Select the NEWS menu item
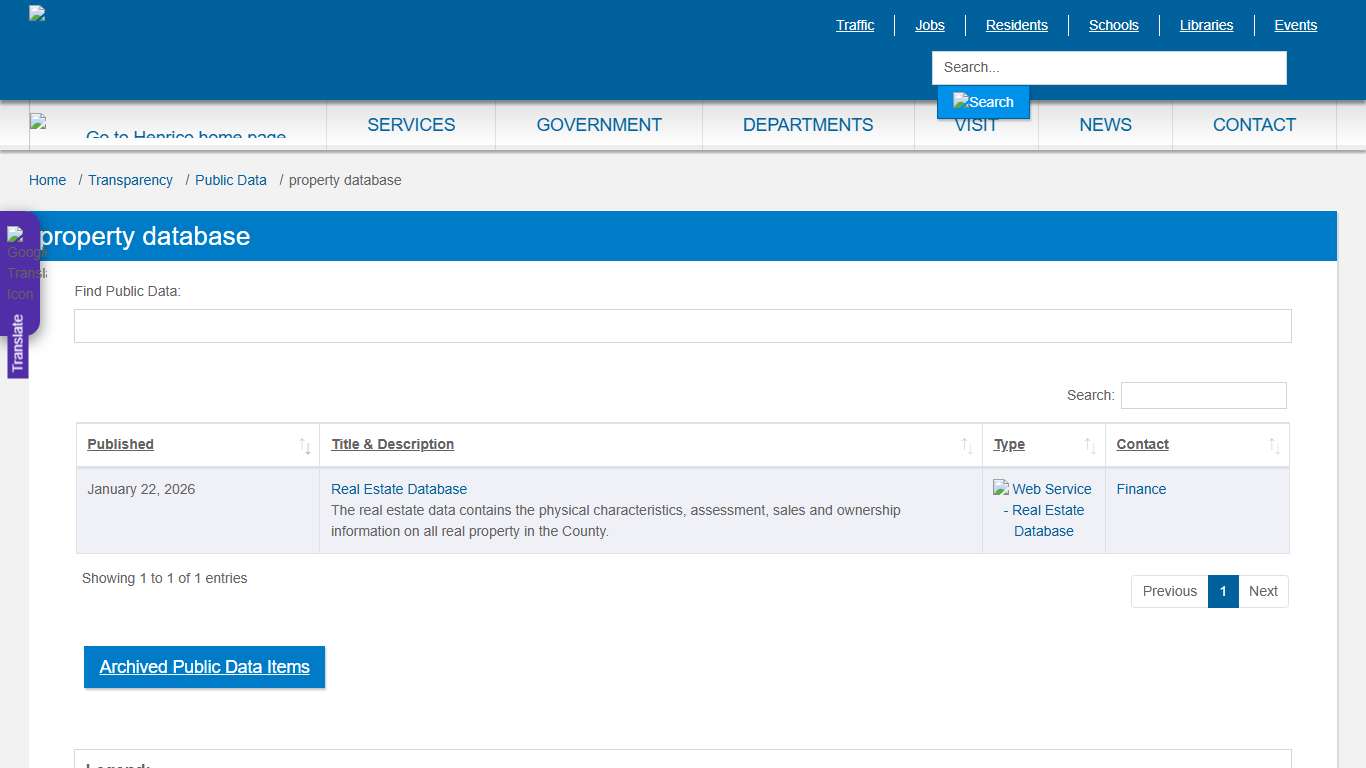Screen dimensions: 1366x768 [x=1105, y=124]
